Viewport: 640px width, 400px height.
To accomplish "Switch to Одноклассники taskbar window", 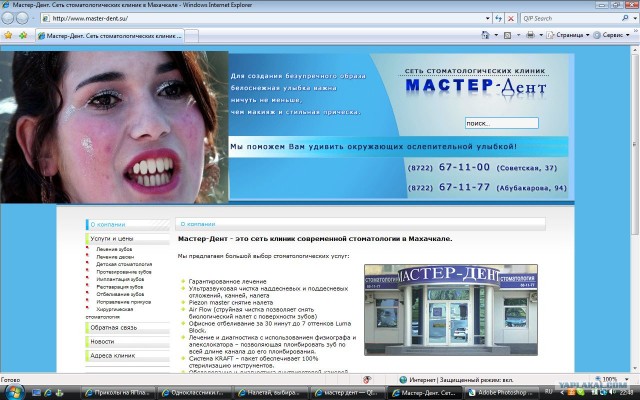I will pos(195,393).
